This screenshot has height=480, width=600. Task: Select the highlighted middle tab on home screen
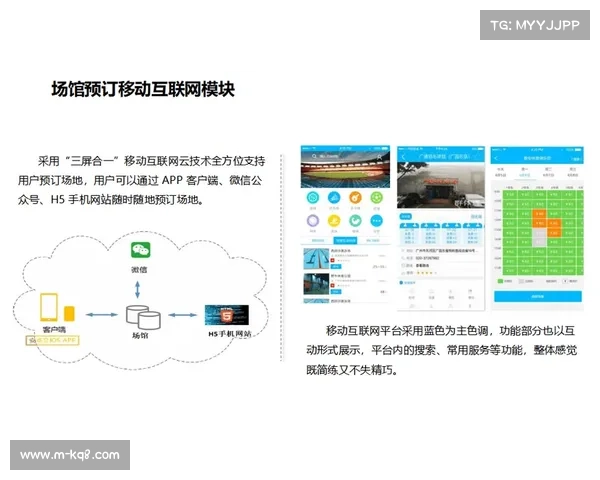tap(346, 240)
